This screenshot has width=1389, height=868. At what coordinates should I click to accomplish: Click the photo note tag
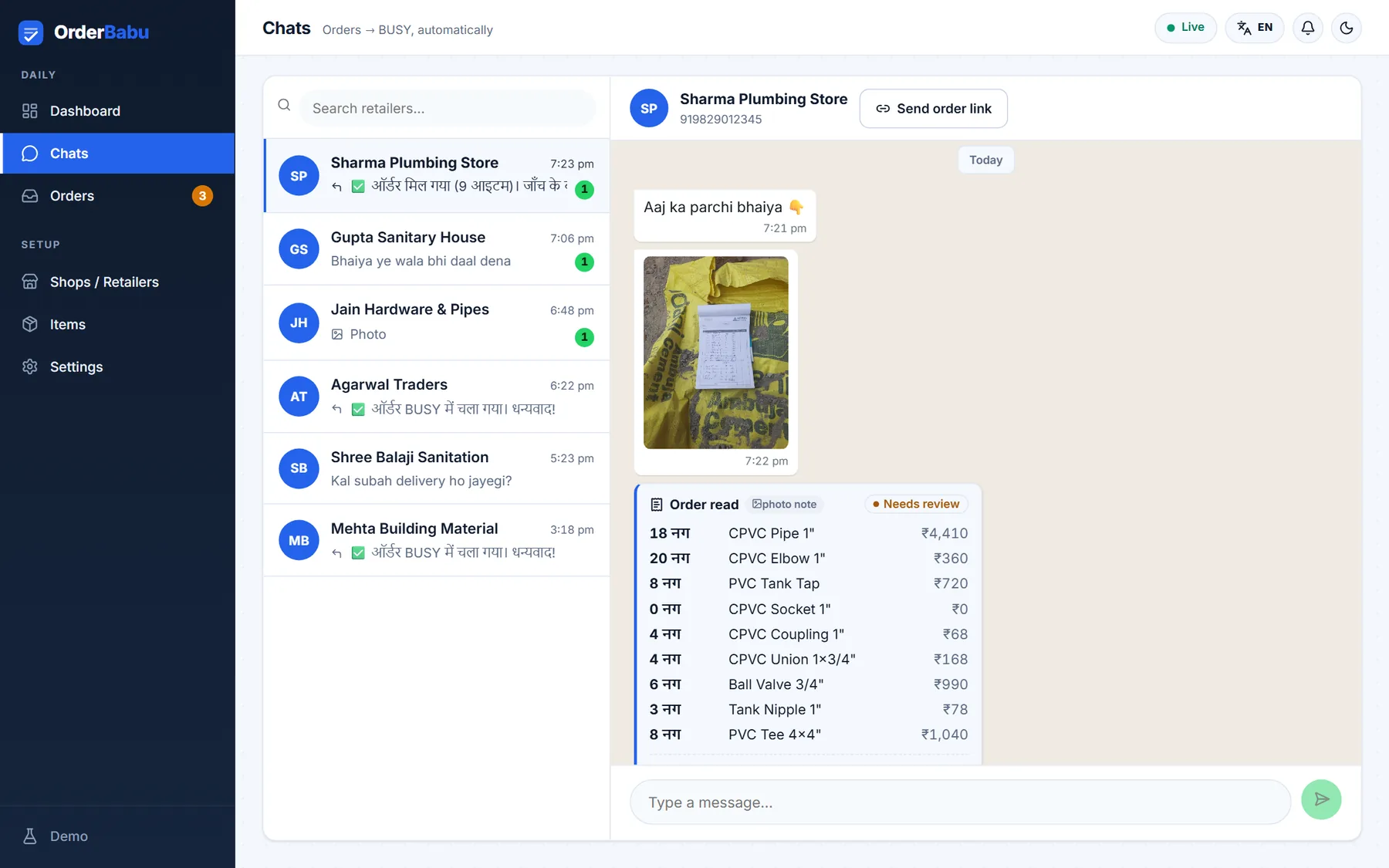click(x=785, y=504)
